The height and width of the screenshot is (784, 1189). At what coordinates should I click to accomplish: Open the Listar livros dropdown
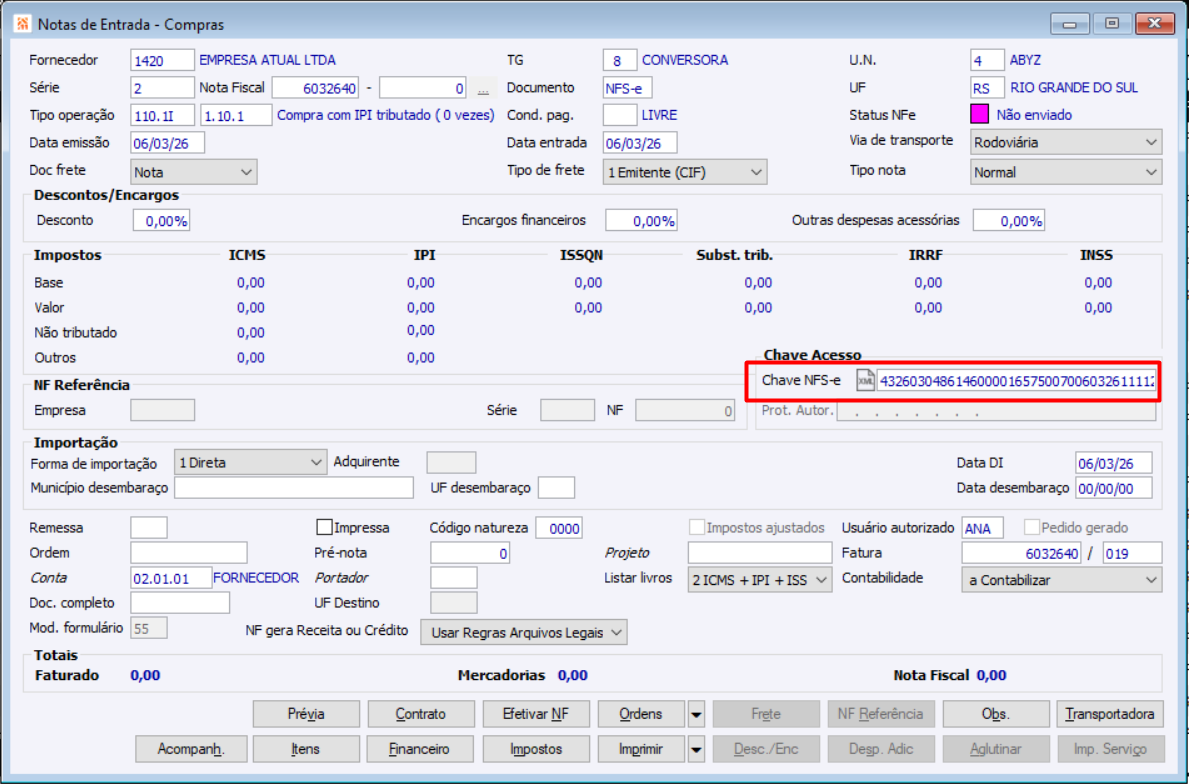point(760,580)
